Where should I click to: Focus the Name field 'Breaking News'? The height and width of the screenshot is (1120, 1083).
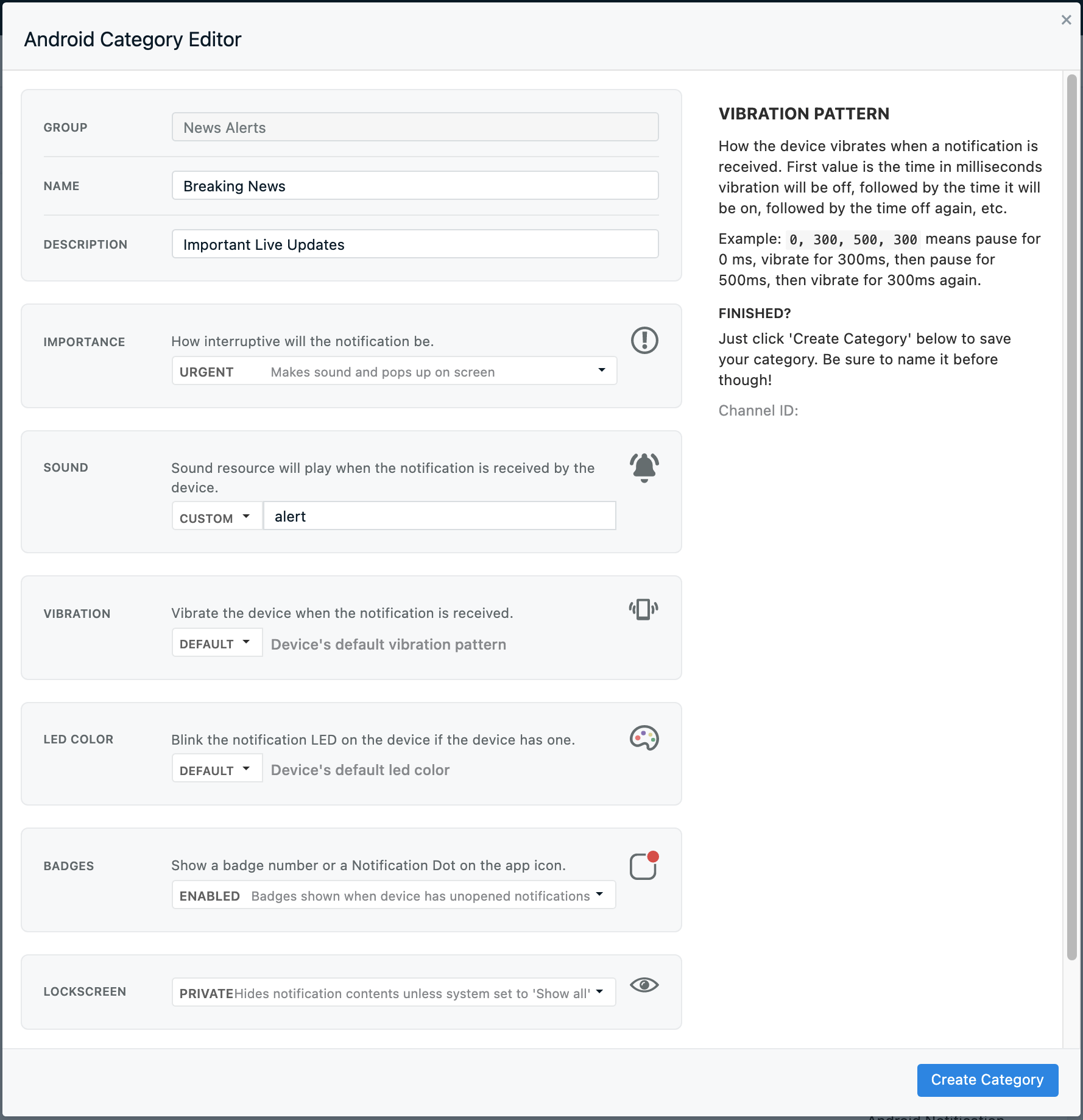tap(415, 186)
